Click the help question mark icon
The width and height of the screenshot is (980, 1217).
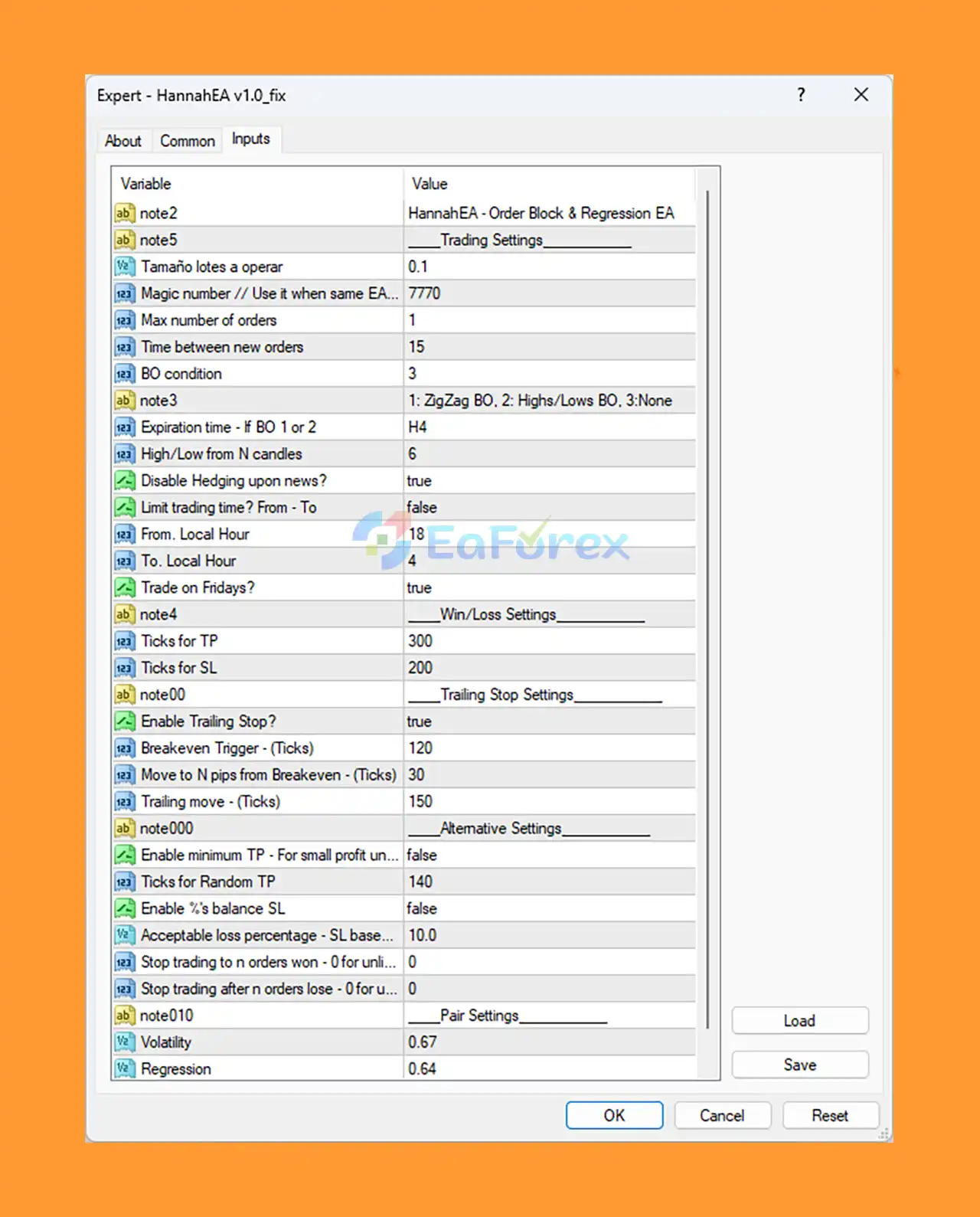(x=801, y=95)
